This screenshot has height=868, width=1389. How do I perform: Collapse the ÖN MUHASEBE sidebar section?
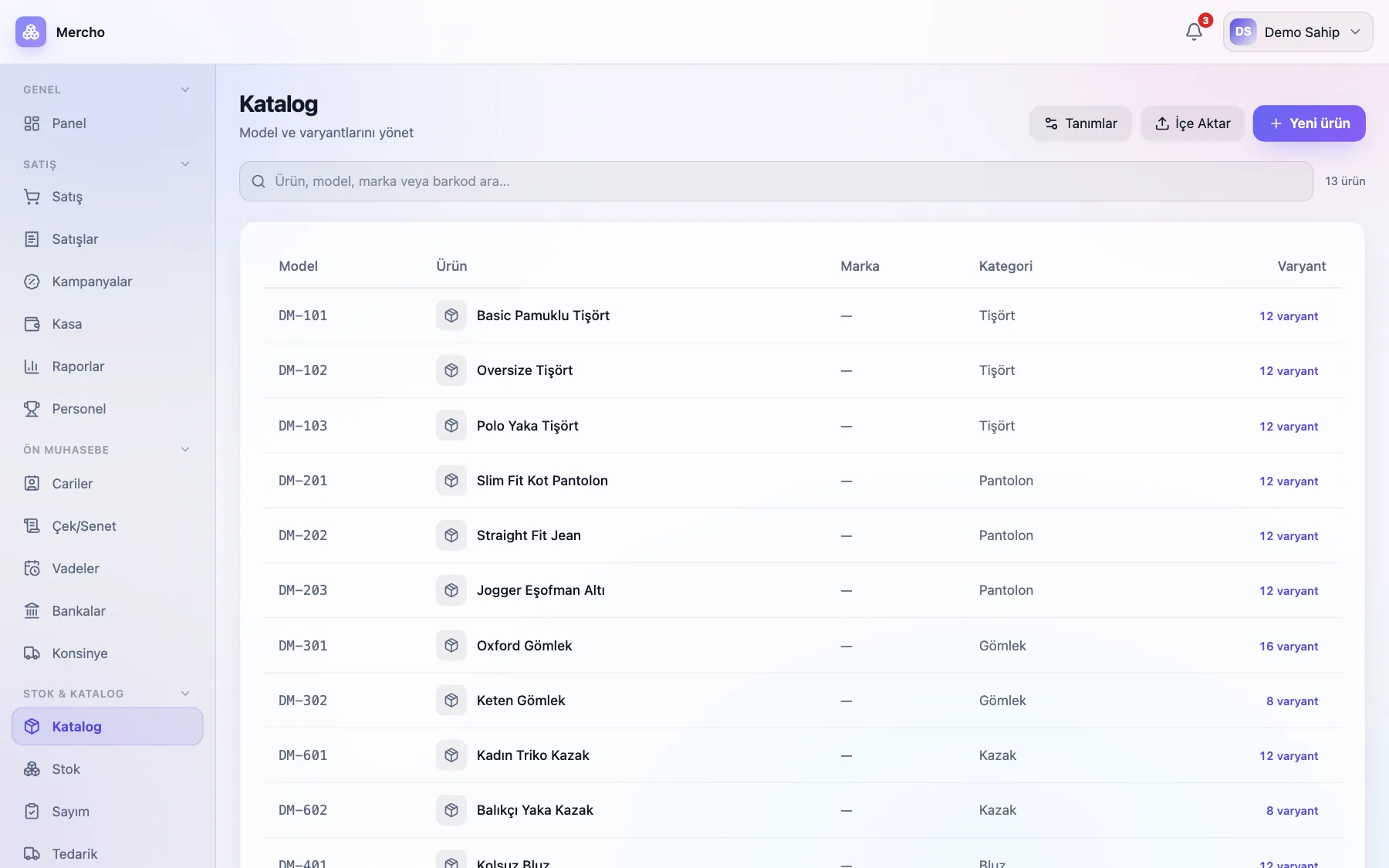(x=185, y=450)
